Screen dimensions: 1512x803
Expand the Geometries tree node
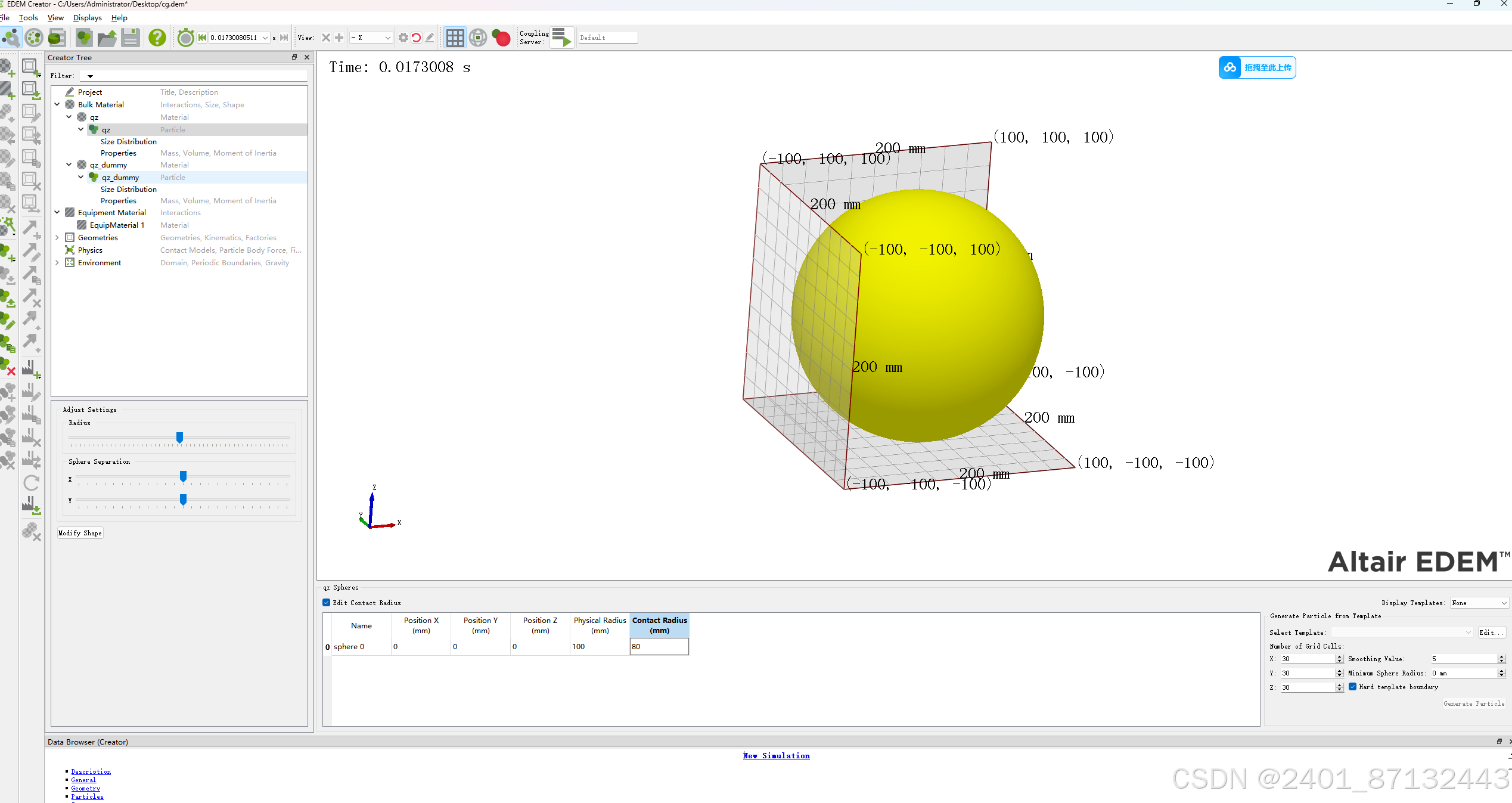tap(57, 237)
